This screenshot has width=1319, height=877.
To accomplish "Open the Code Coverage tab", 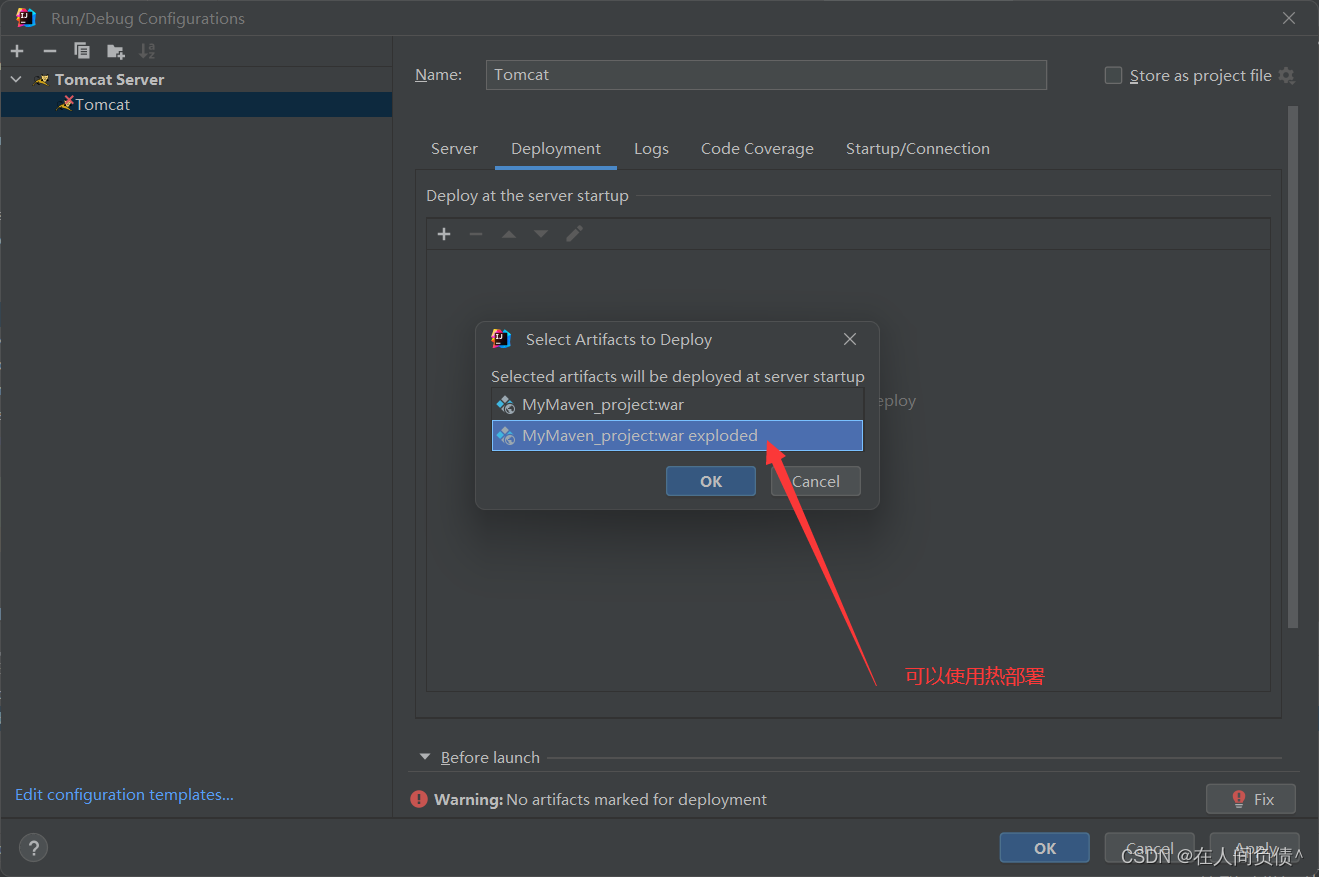I will (757, 148).
